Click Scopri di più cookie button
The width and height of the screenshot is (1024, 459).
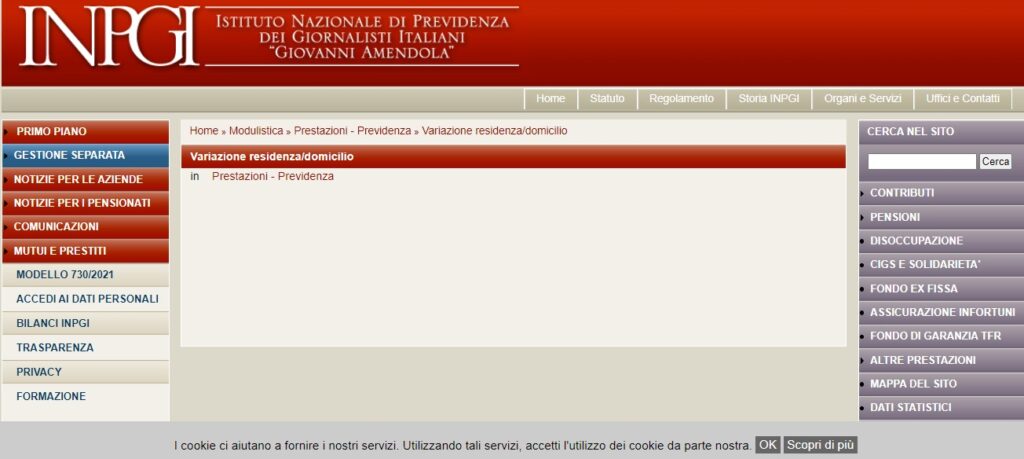coord(820,445)
